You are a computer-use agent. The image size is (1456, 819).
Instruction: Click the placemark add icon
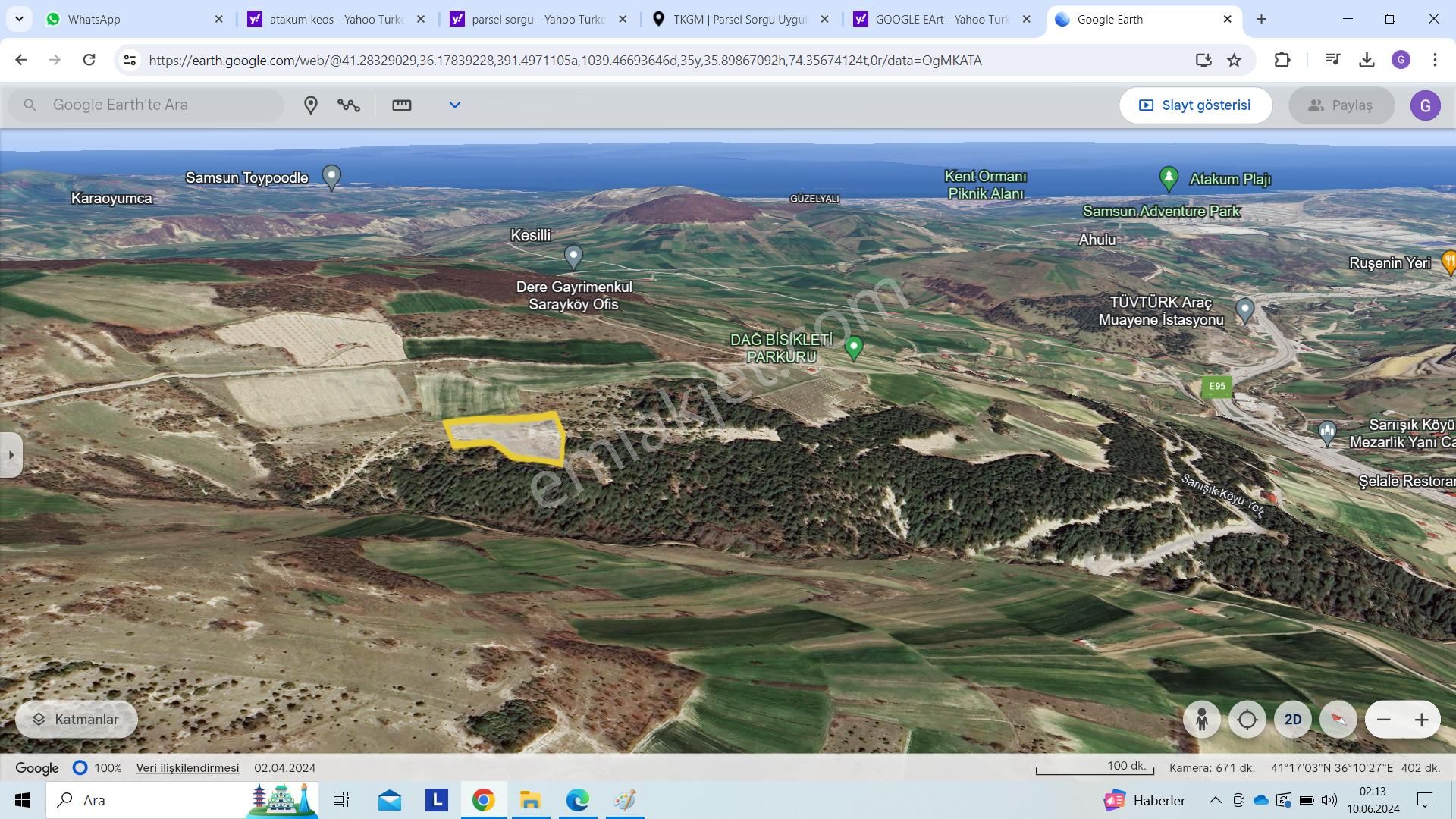(311, 105)
